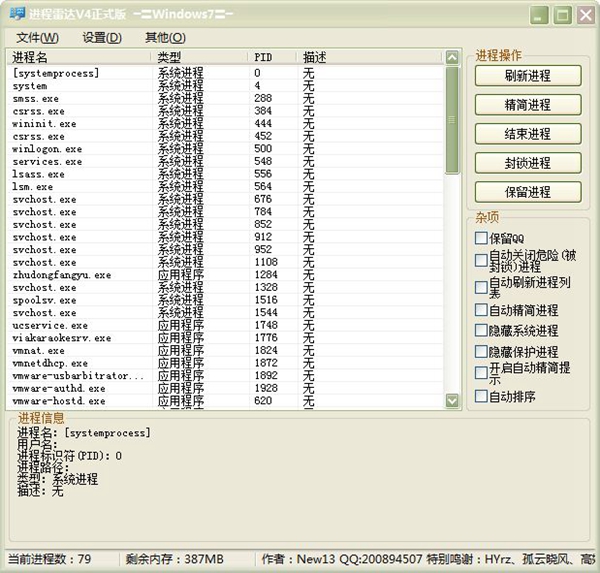Select the ucservice.exe row
600x573 pixels.
coord(225,326)
